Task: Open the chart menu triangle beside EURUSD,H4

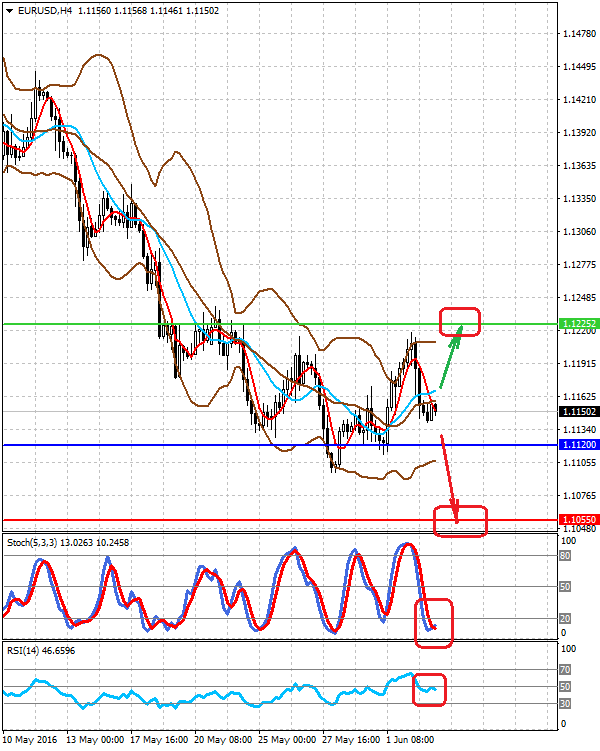Action: pos(10,11)
